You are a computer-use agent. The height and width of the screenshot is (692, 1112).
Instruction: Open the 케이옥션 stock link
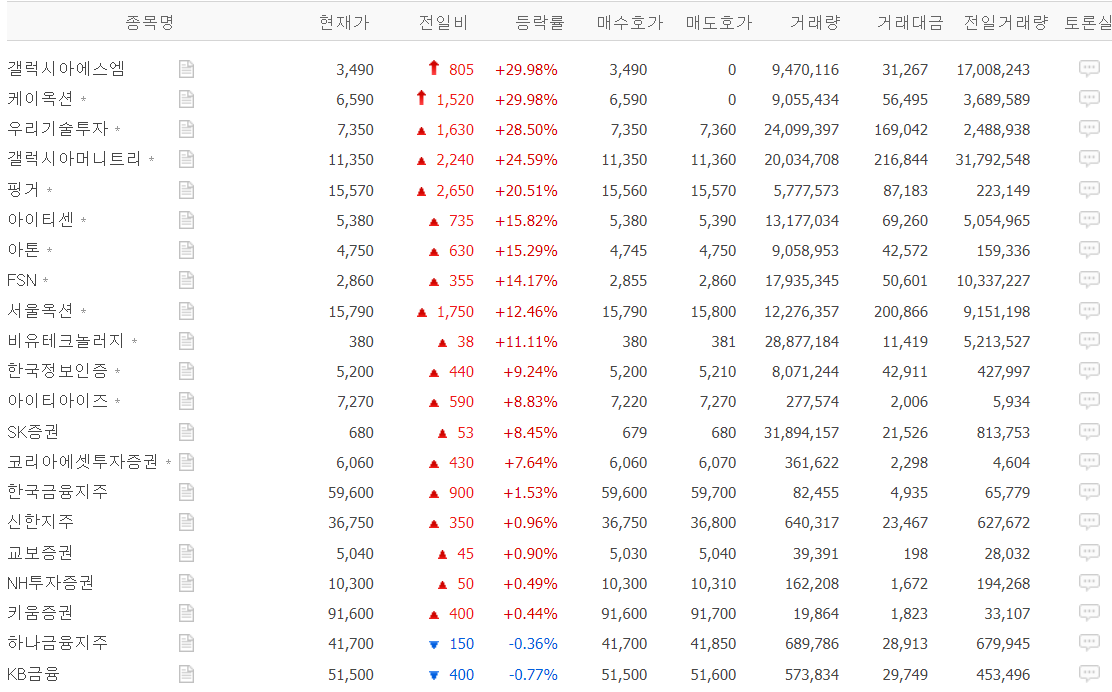coord(40,99)
